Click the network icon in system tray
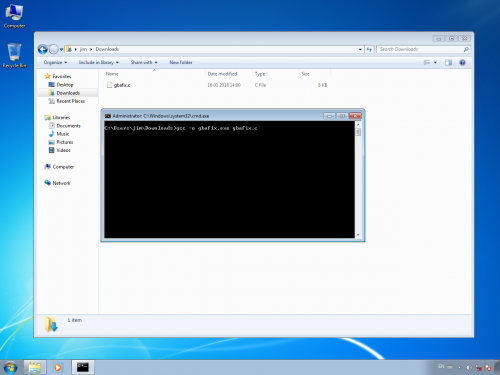This screenshot has width=500, height=375. [479, 368]
